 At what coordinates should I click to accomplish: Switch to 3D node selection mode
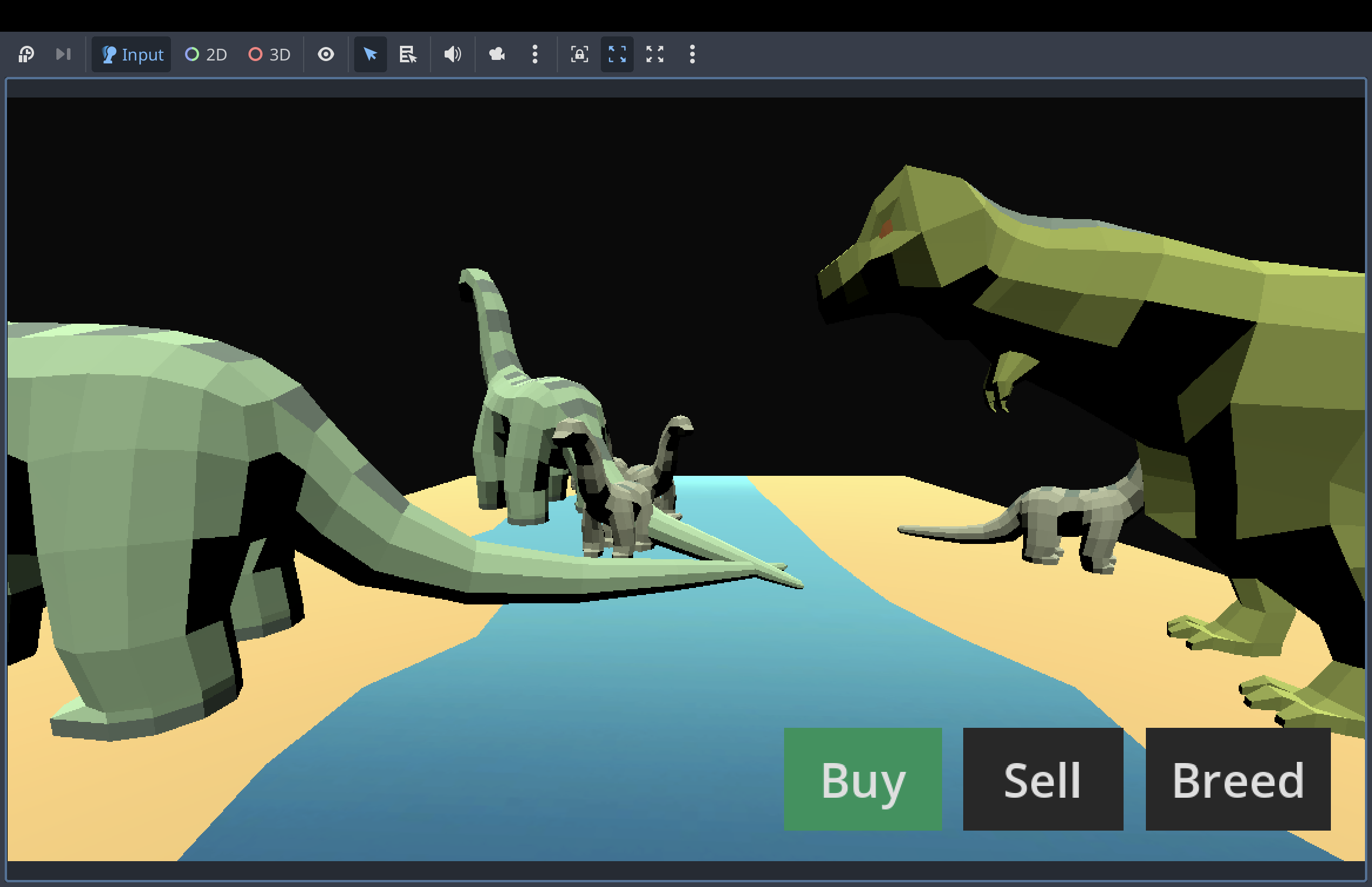270,55
